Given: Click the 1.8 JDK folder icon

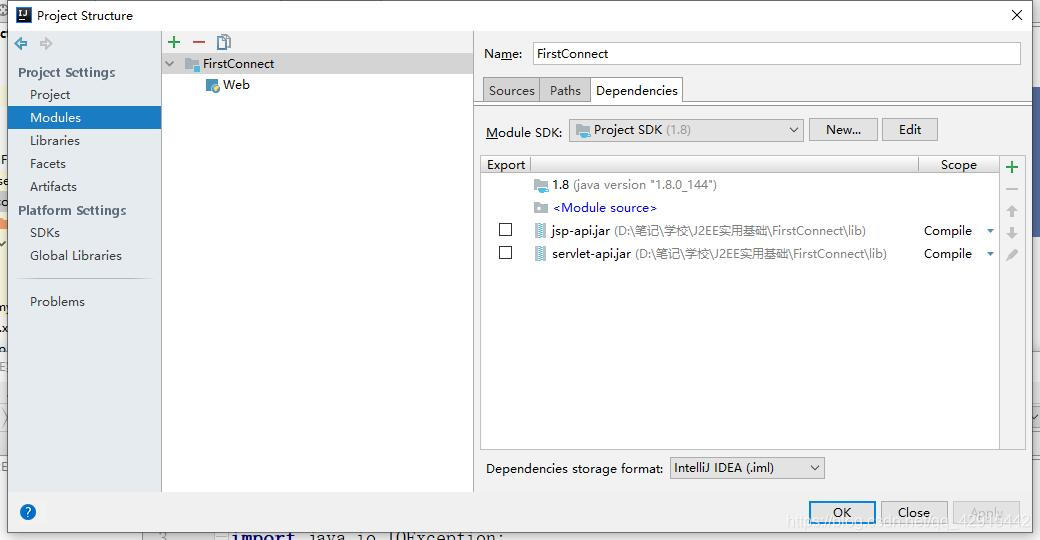Looking at the screenshot, I should pyautogui.click(x=541, y=185).
